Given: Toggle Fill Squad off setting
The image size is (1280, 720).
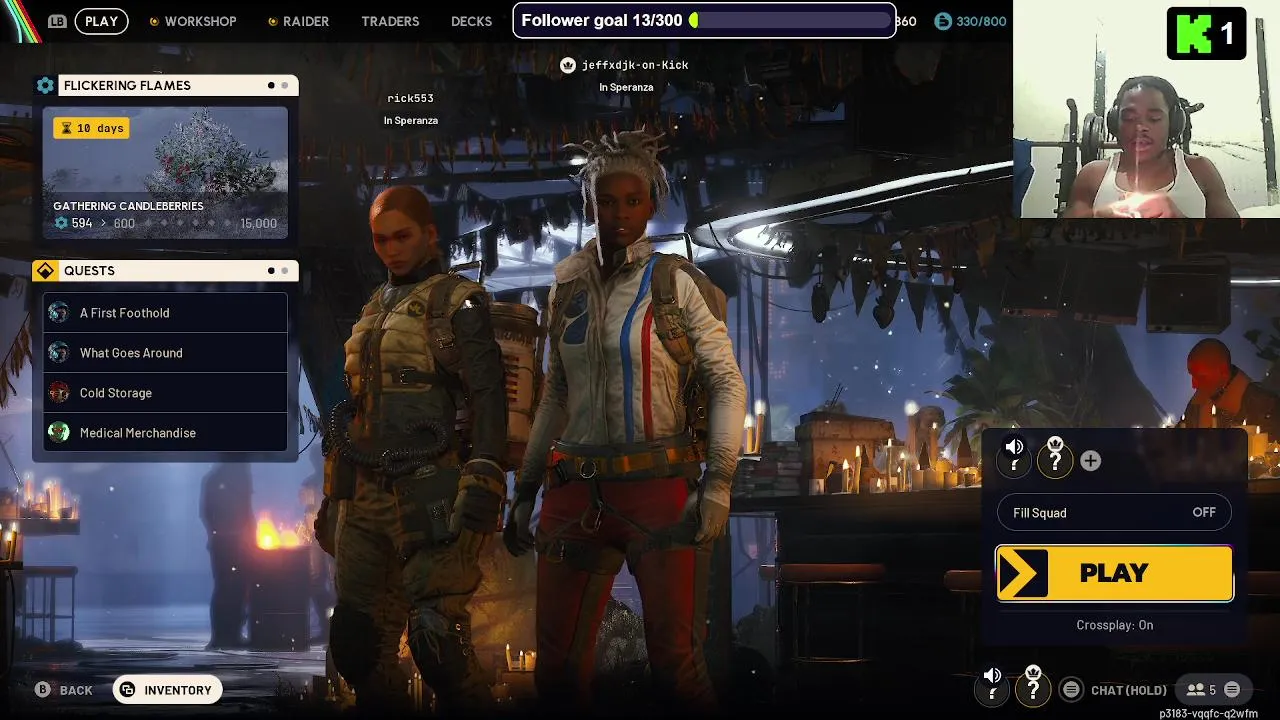Looking at the screenshot, I should click(1114, 513).
